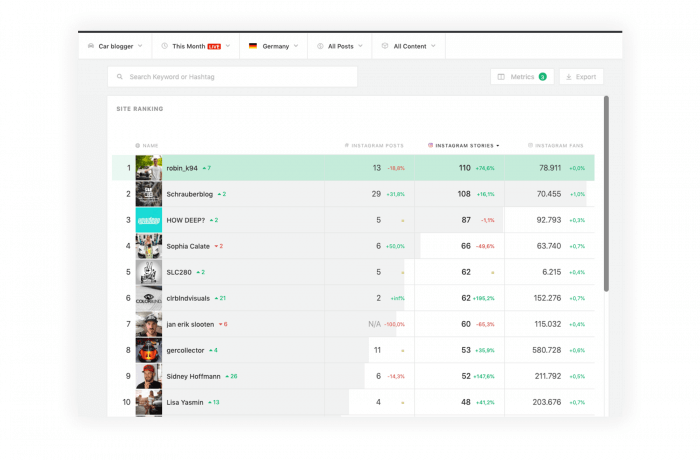Click the Metrics columns icon

coord(501,77)
